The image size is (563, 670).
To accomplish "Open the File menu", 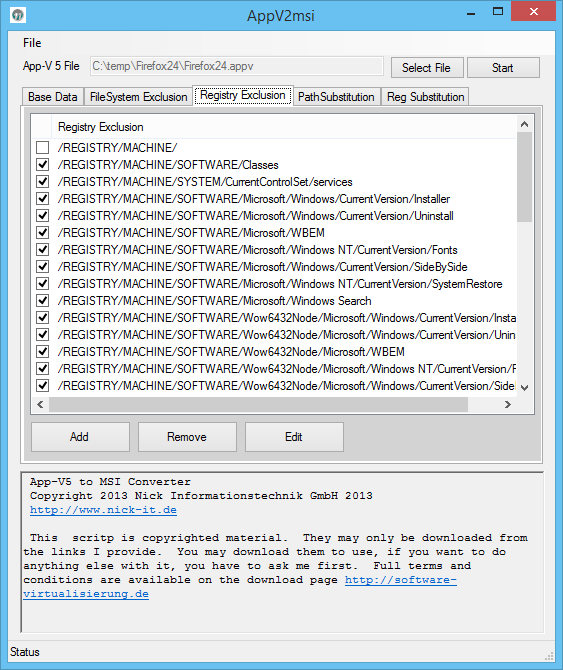I will [32, 43].
